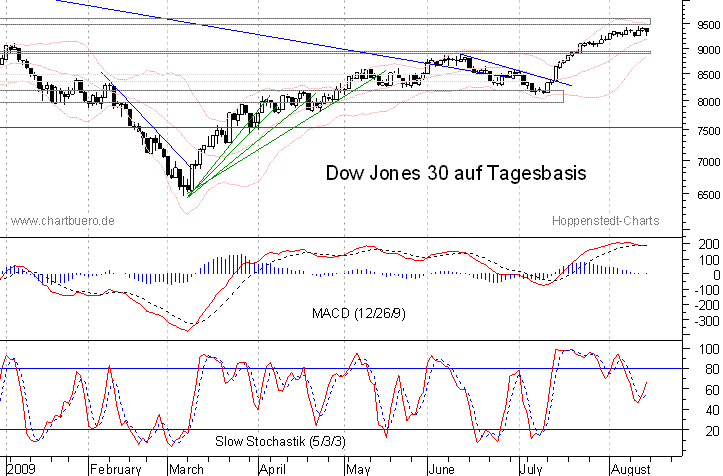Click the Stochastik axis value 60
The width and height of the screenshot is (723, 476).
point(712,390)
